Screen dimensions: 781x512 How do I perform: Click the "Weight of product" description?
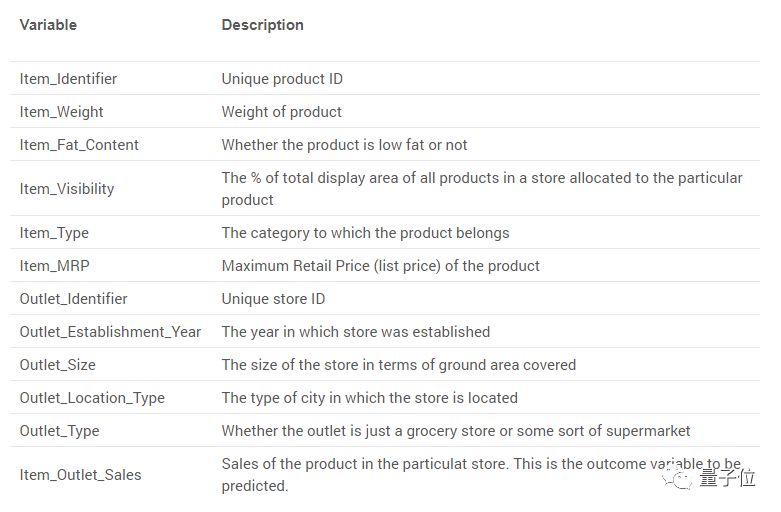281,112
